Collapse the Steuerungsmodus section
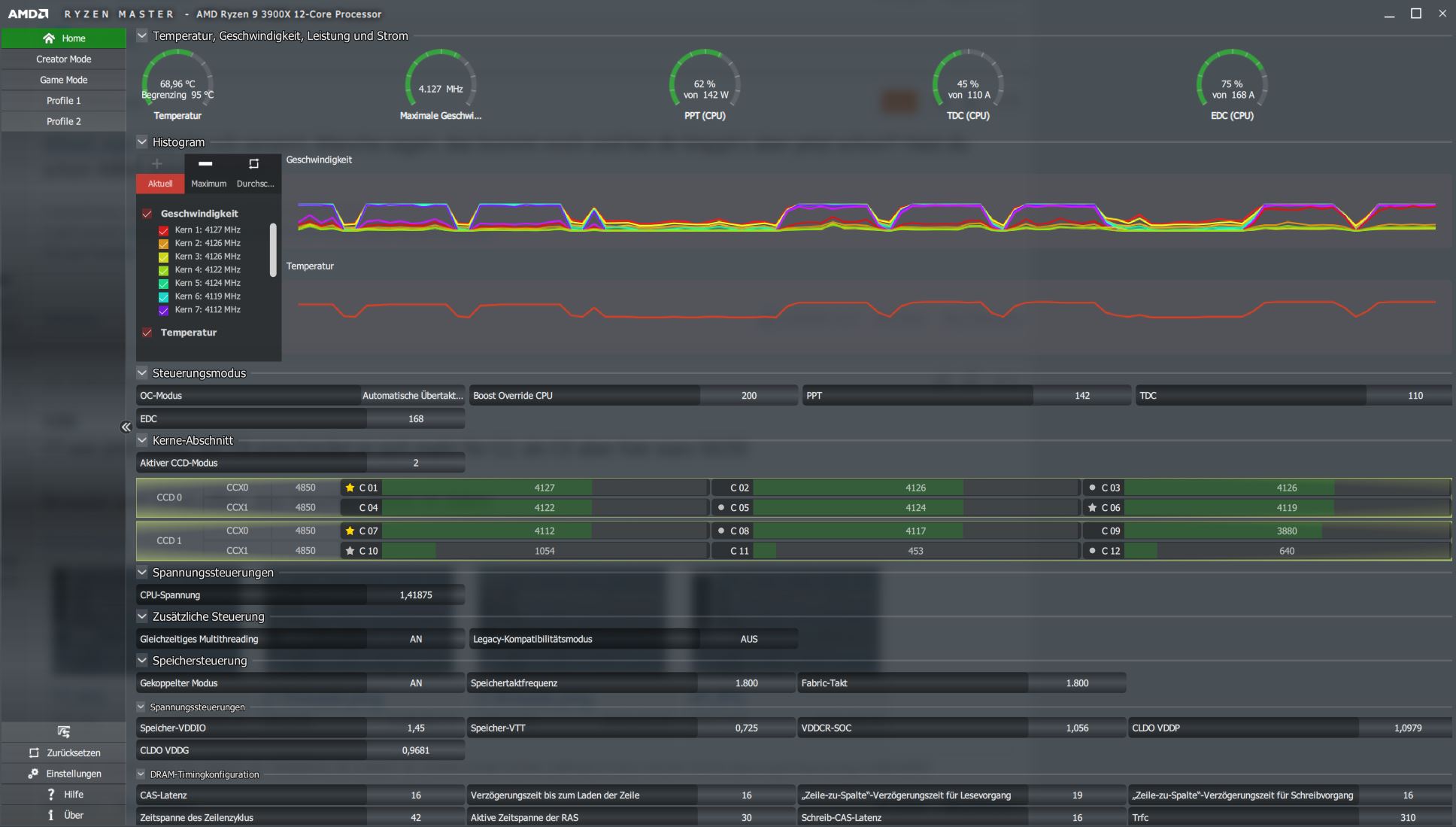This screenshot has height=827, width=1456. pyautogui.click(x=142, y=372)
